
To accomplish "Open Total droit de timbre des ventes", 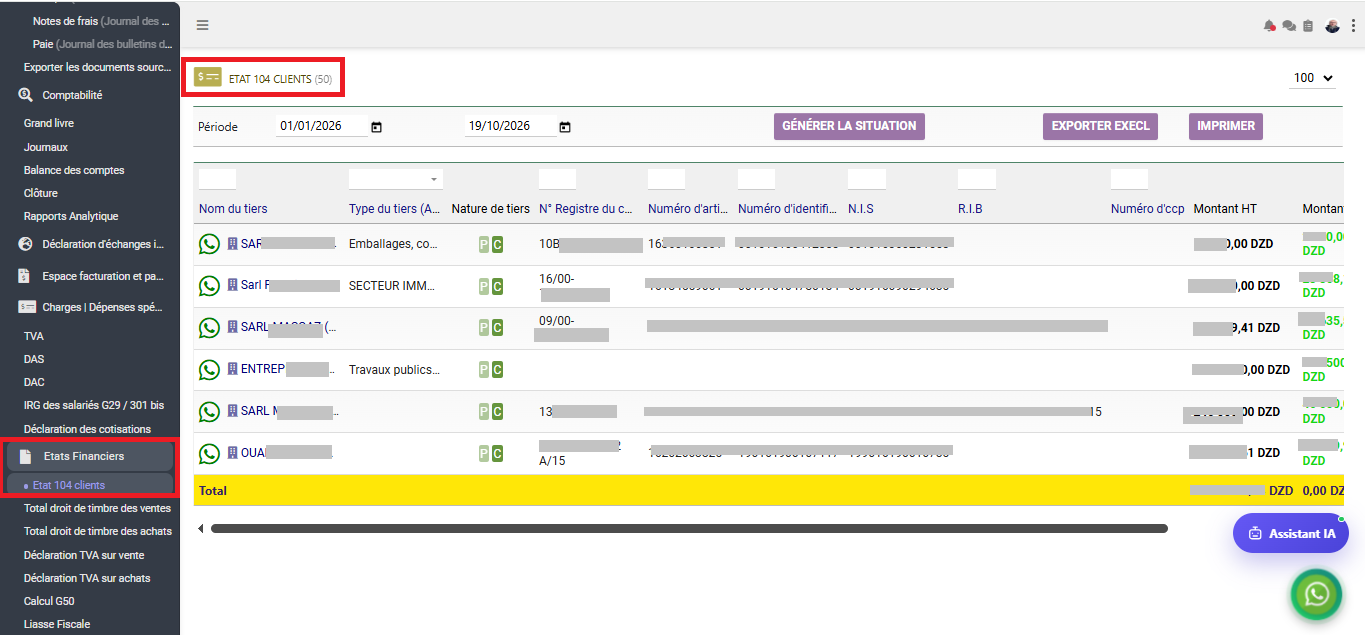I will coord(97,508).
